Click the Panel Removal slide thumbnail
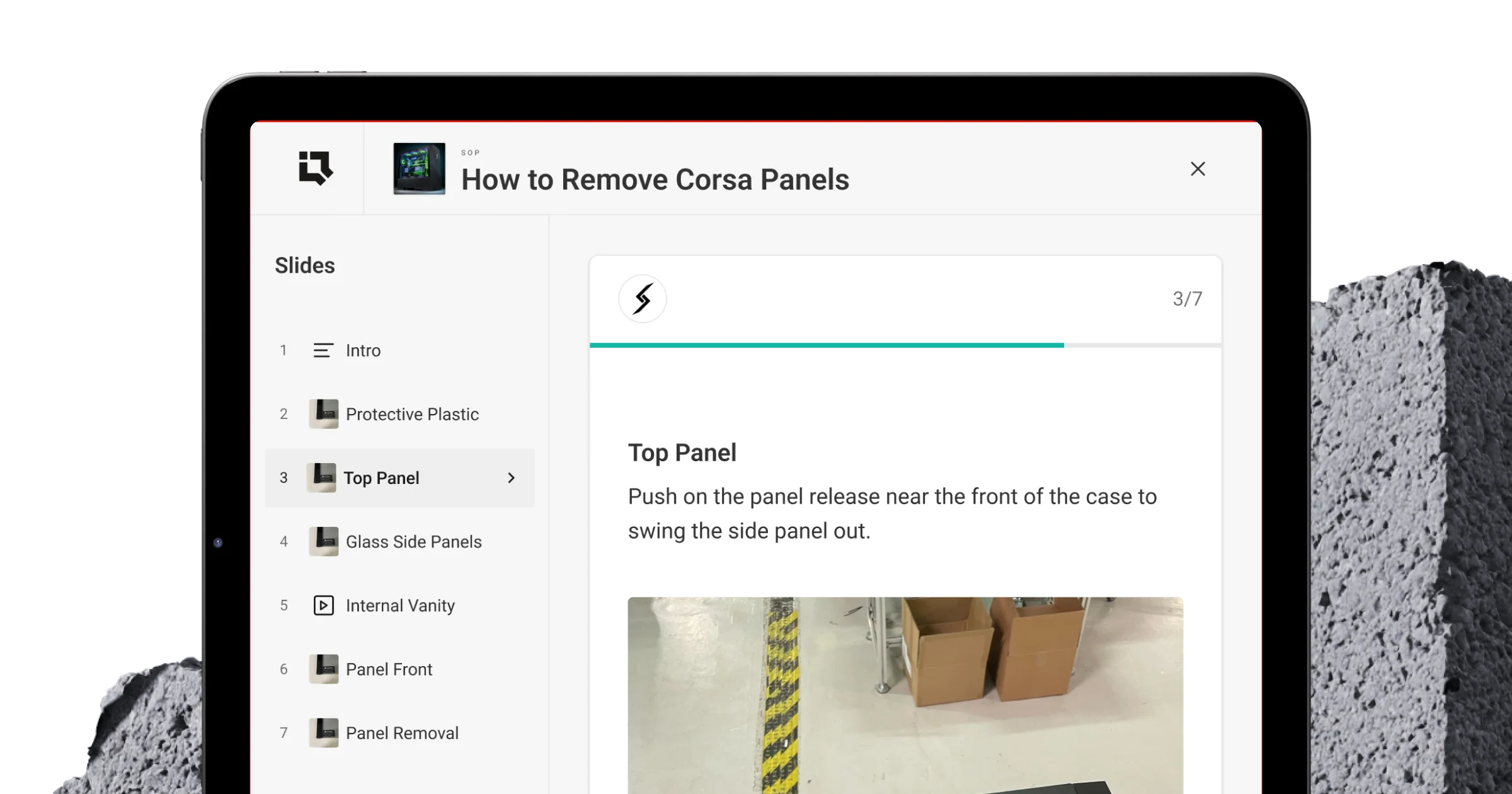This screenshot has width=1512, height=794. click(x=324, y=733)
